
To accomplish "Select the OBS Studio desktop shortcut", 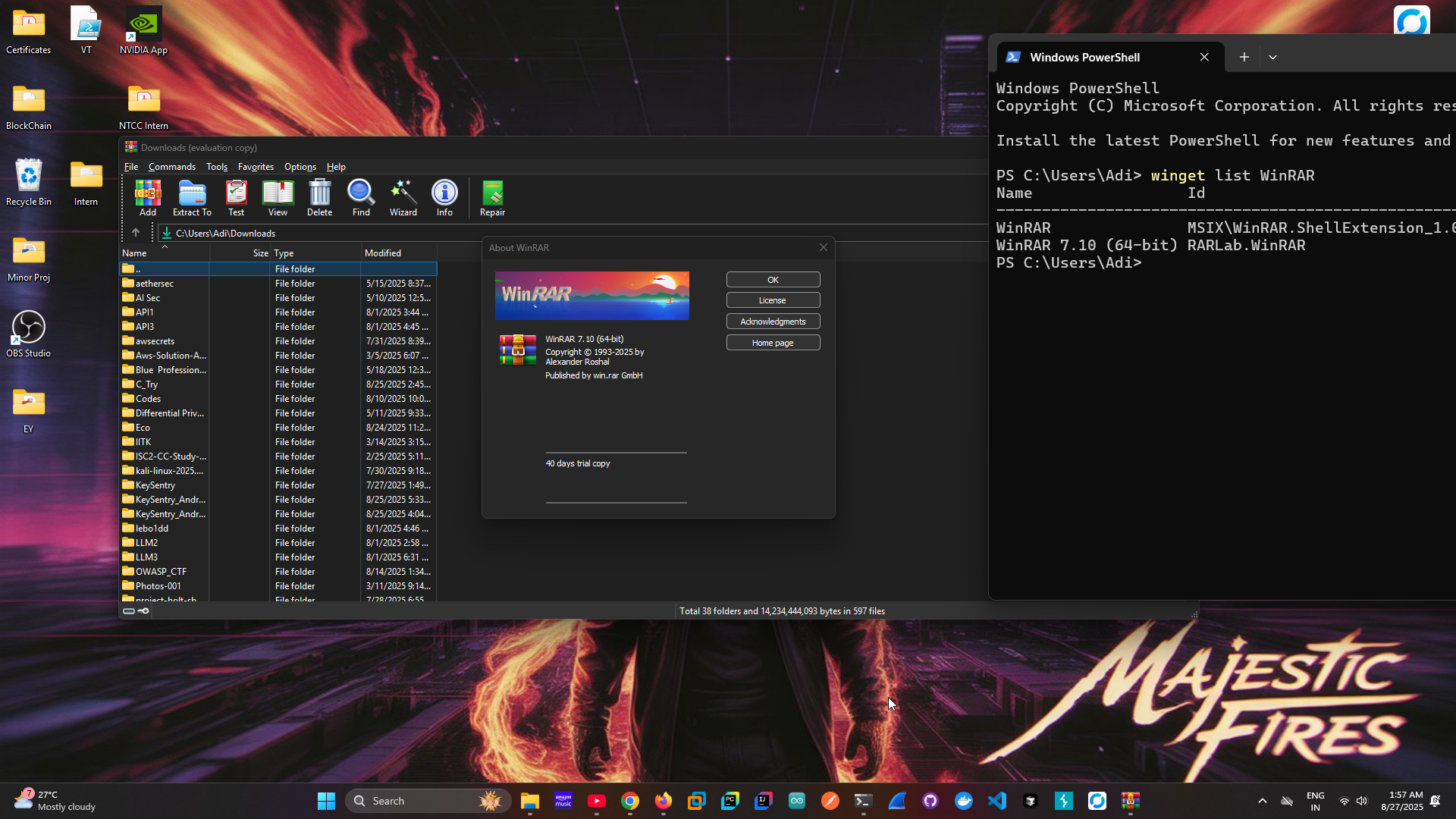I will pos(29,334).
